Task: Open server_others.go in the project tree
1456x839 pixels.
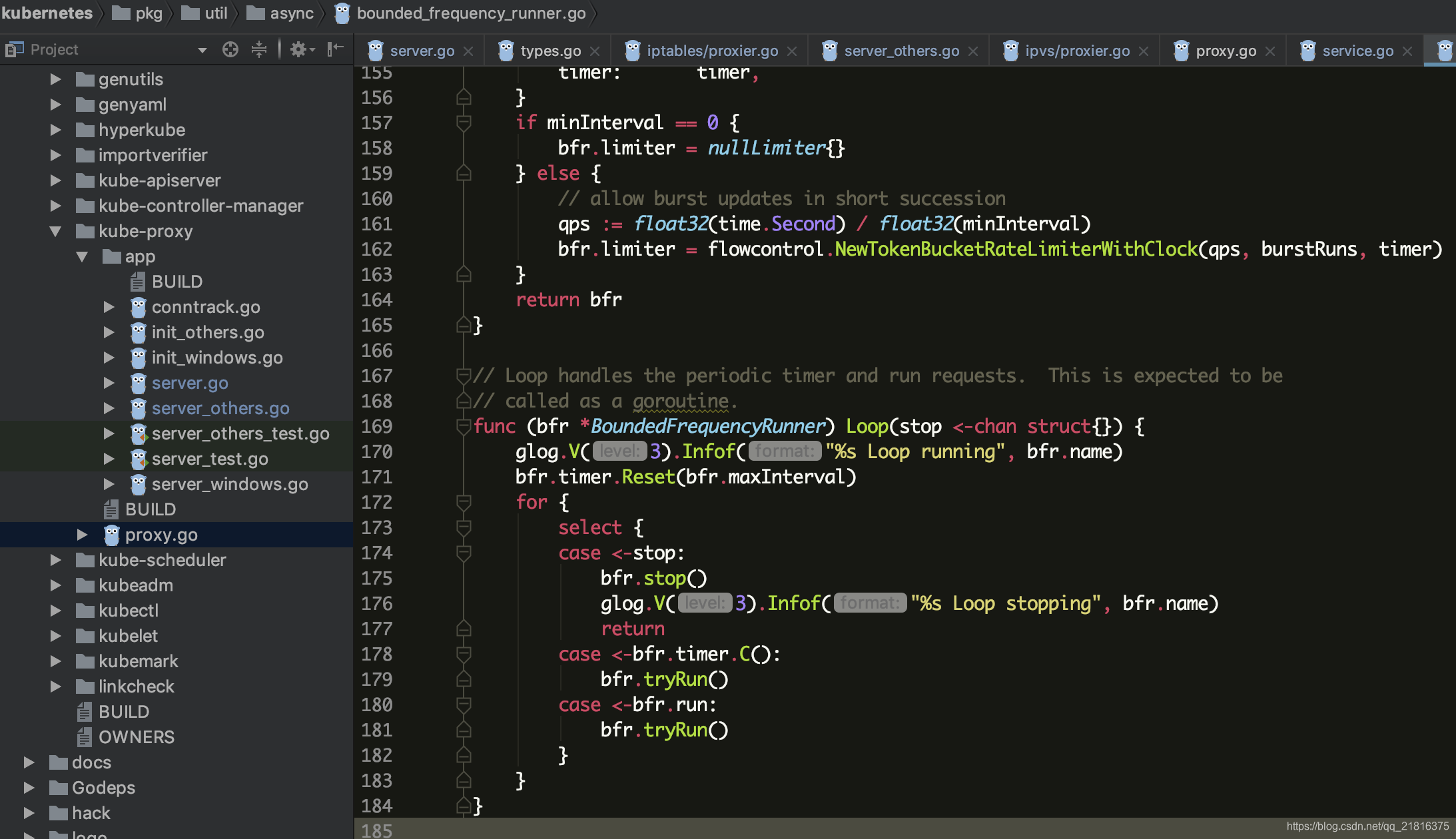Action: 220,408
